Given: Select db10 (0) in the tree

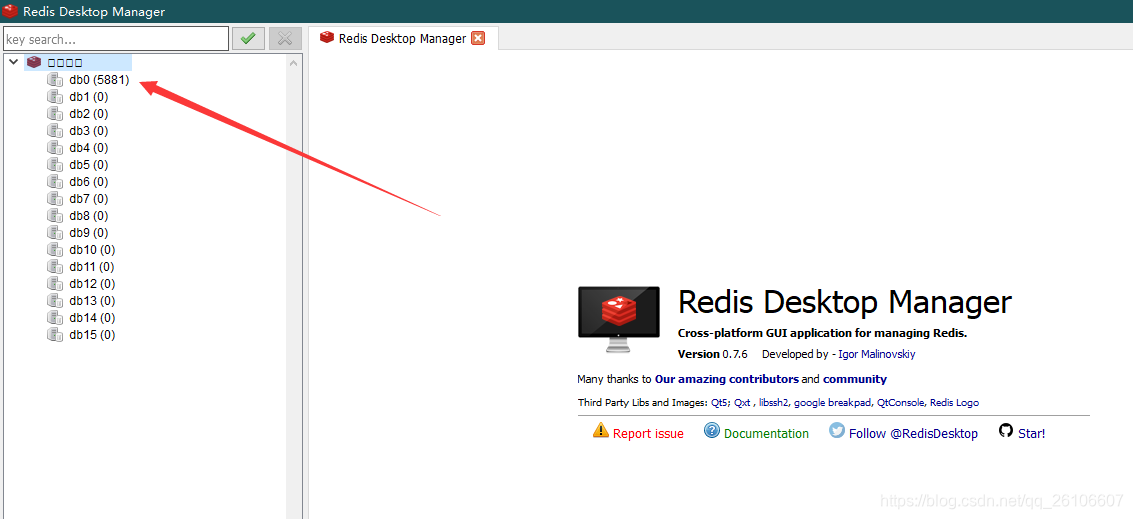Looking at the screenshot, I should [92, 249].
